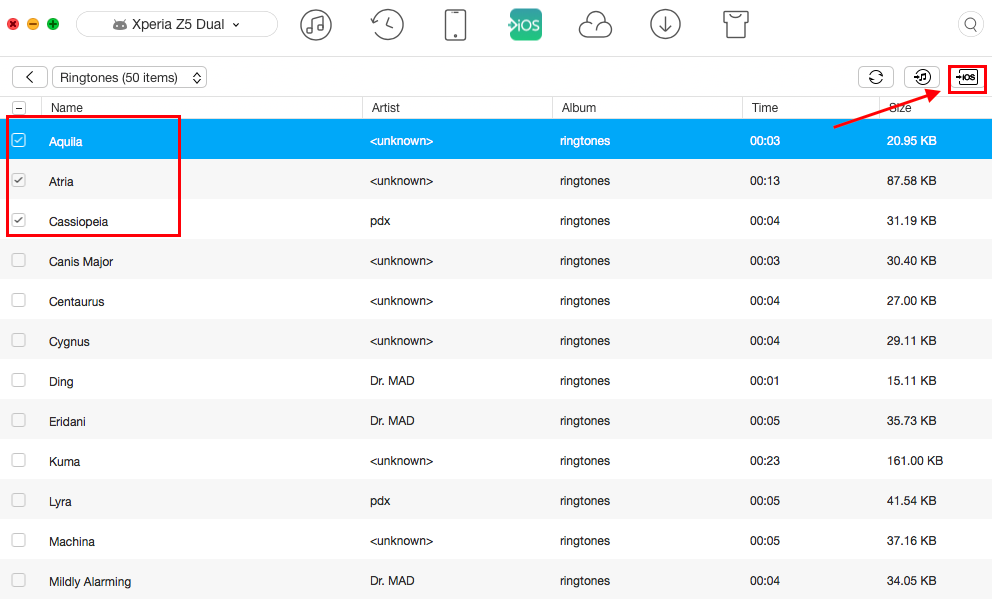Open the cloud icon in top toolbar
992x611 pixels.
(595, 26)
